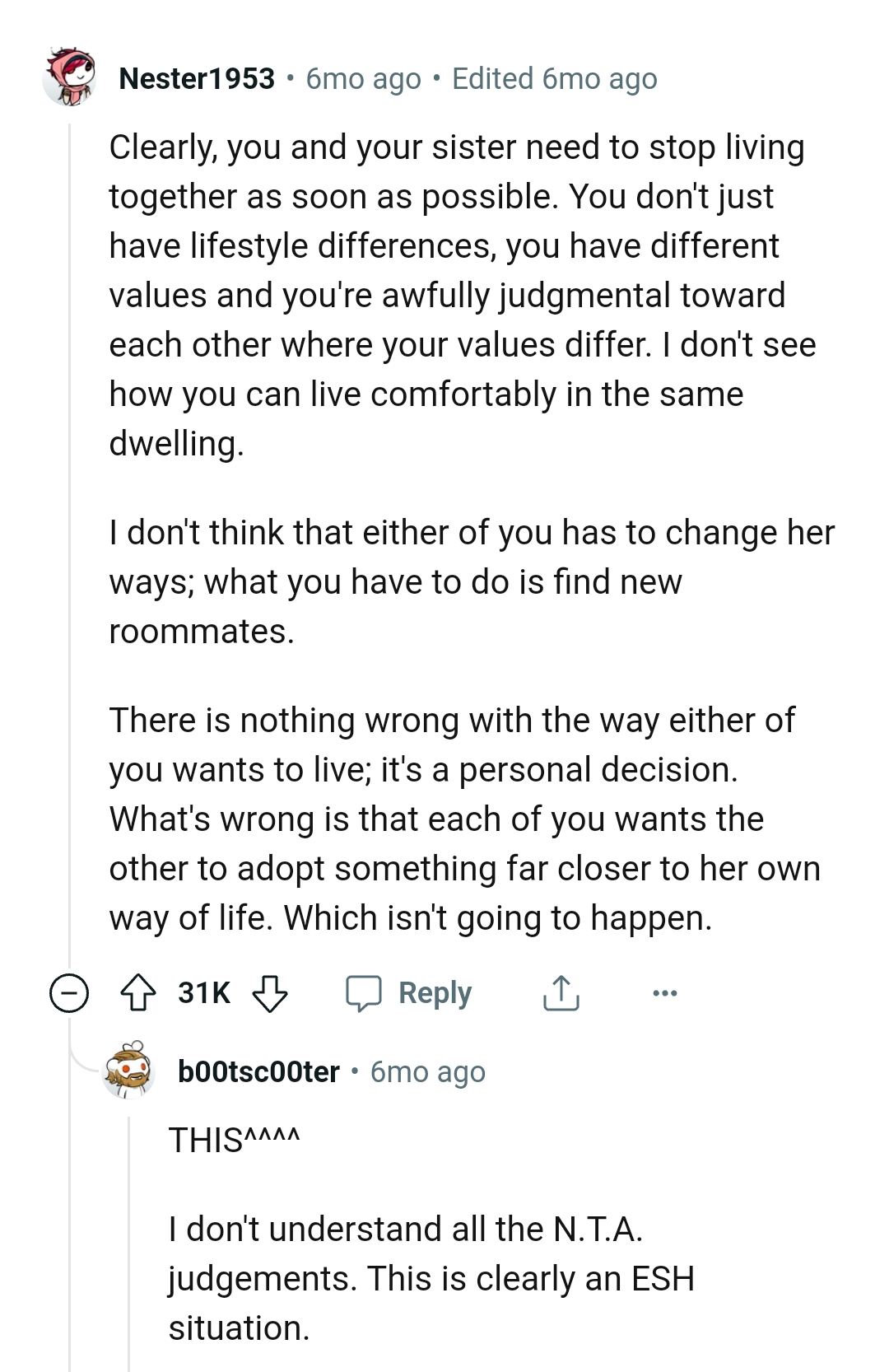Select the paragraph about finding new roommates
The image size is (889, 1372).
pyautogui.click(x=471, y=581)
